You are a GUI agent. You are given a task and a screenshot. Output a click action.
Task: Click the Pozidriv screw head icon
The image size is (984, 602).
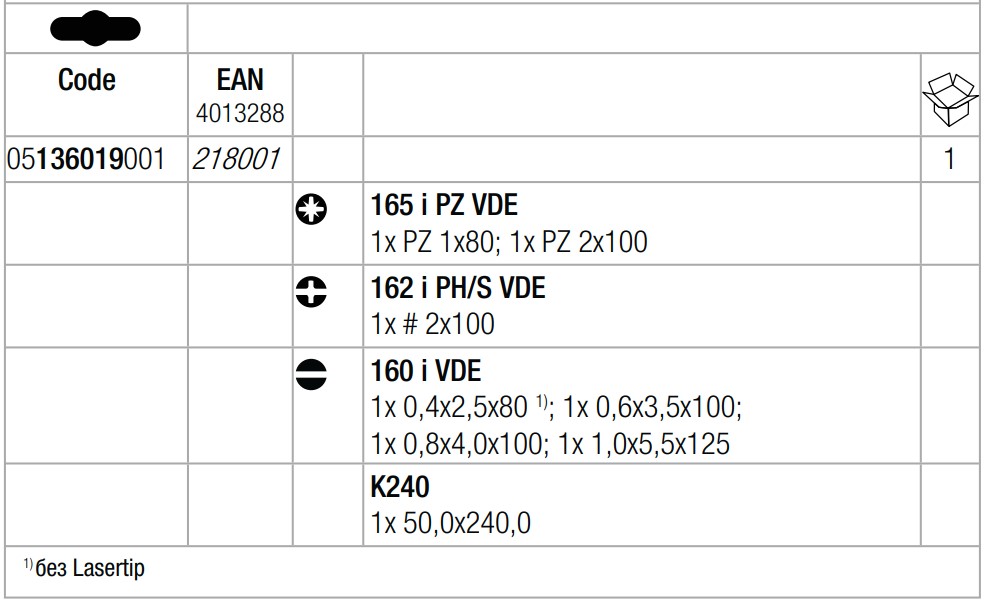(x=311, y=209)
